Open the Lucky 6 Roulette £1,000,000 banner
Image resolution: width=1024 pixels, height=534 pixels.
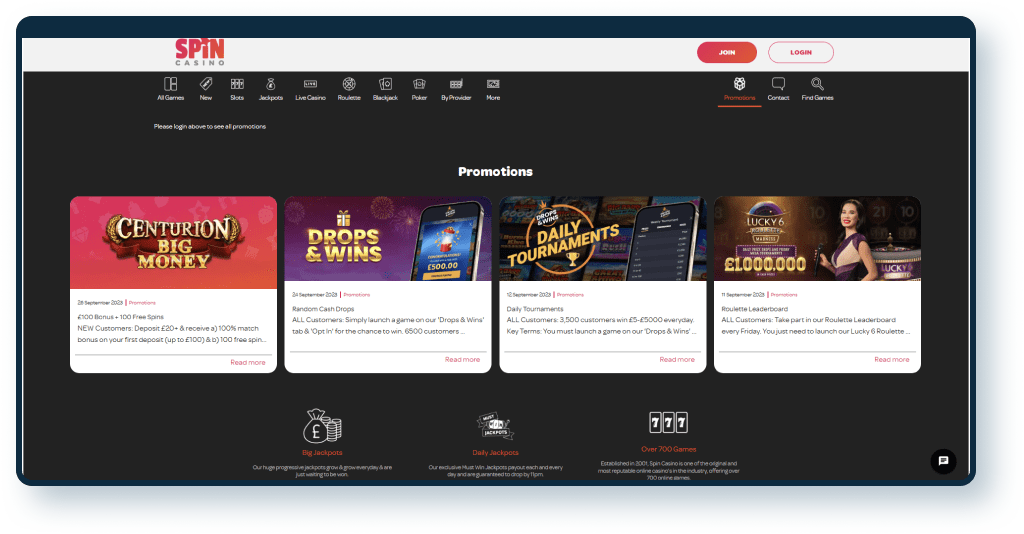pos(817,239)
